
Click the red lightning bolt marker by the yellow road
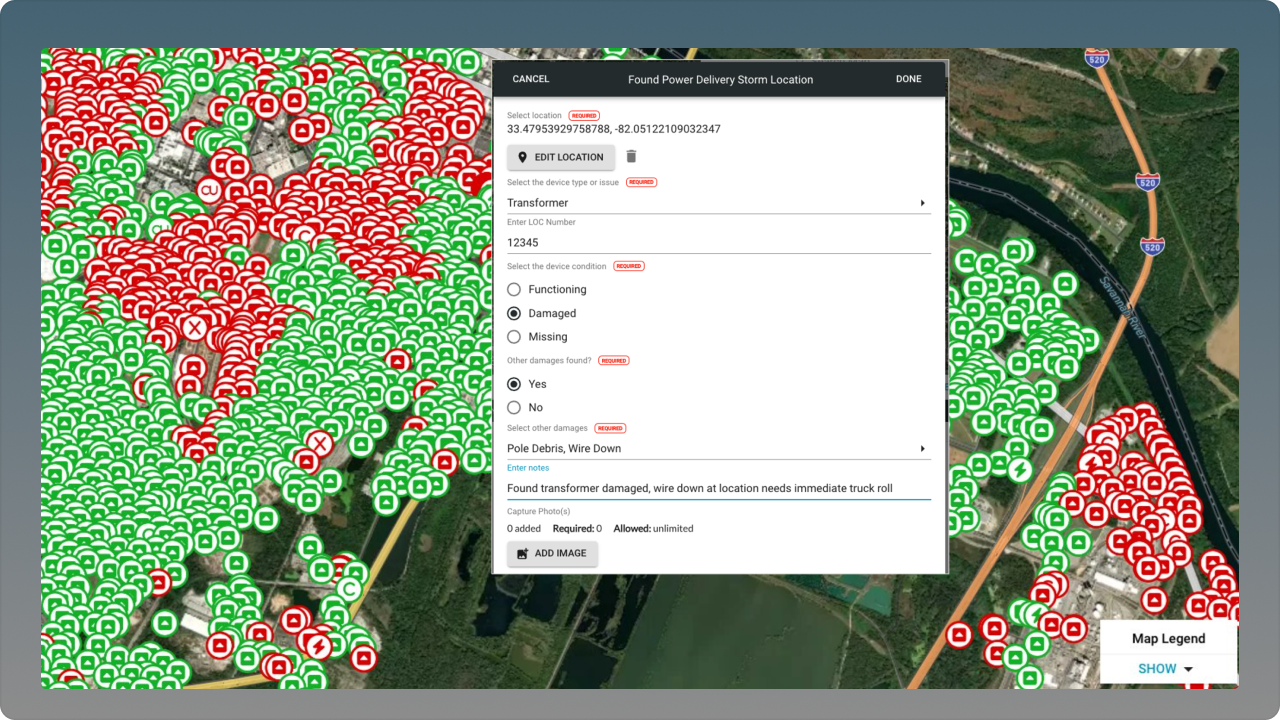pyautogui.click(x=318, y=645)
